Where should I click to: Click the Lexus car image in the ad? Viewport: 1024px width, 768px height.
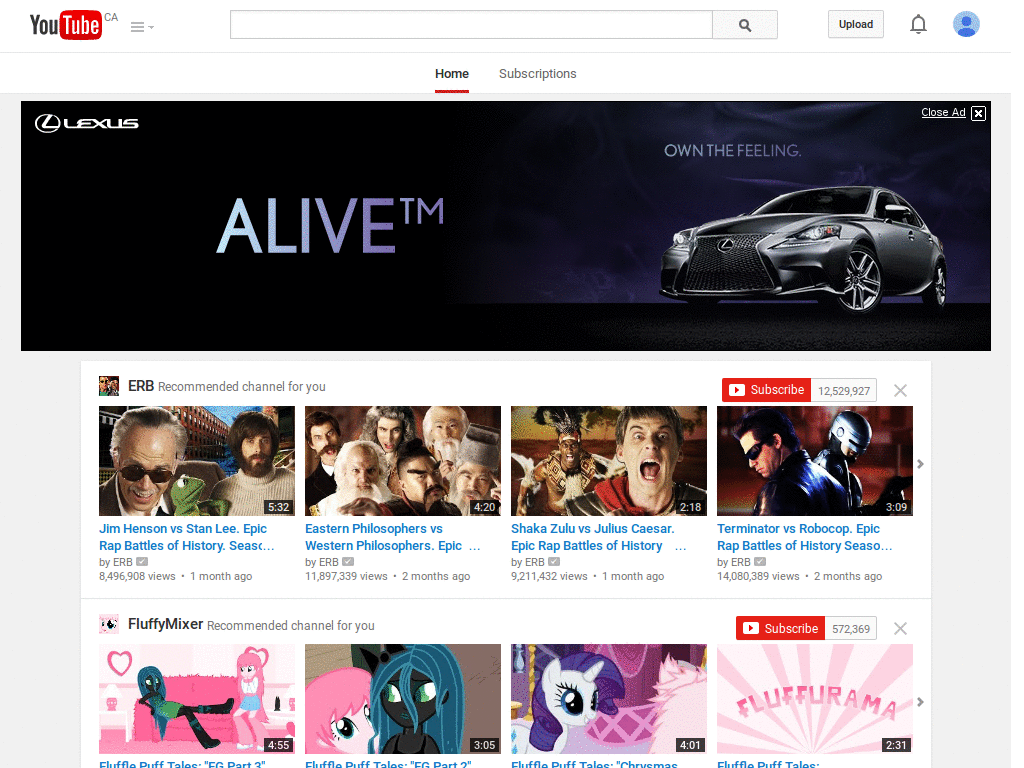point(803,251)
